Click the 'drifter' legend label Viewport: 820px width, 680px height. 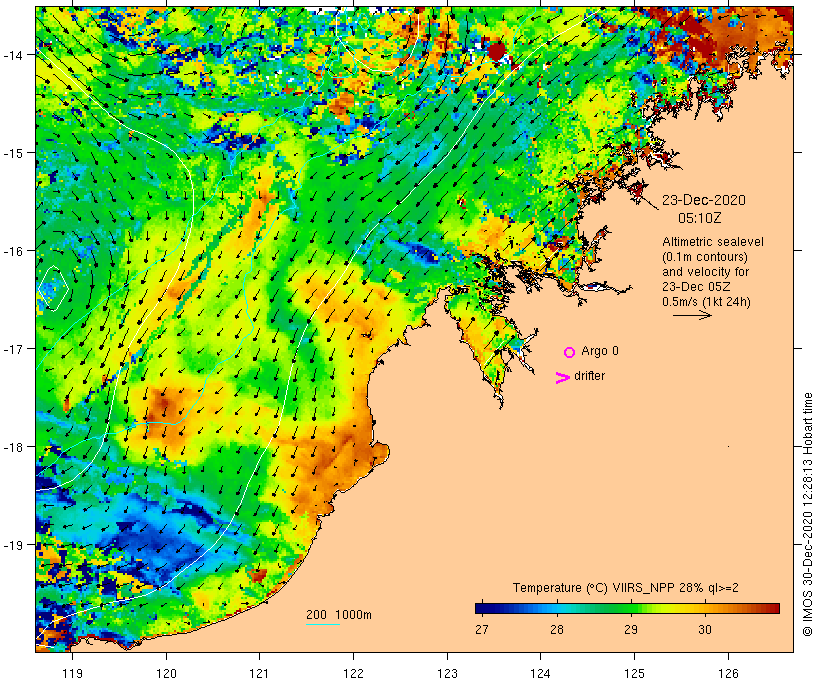click(x=589, y=376)
